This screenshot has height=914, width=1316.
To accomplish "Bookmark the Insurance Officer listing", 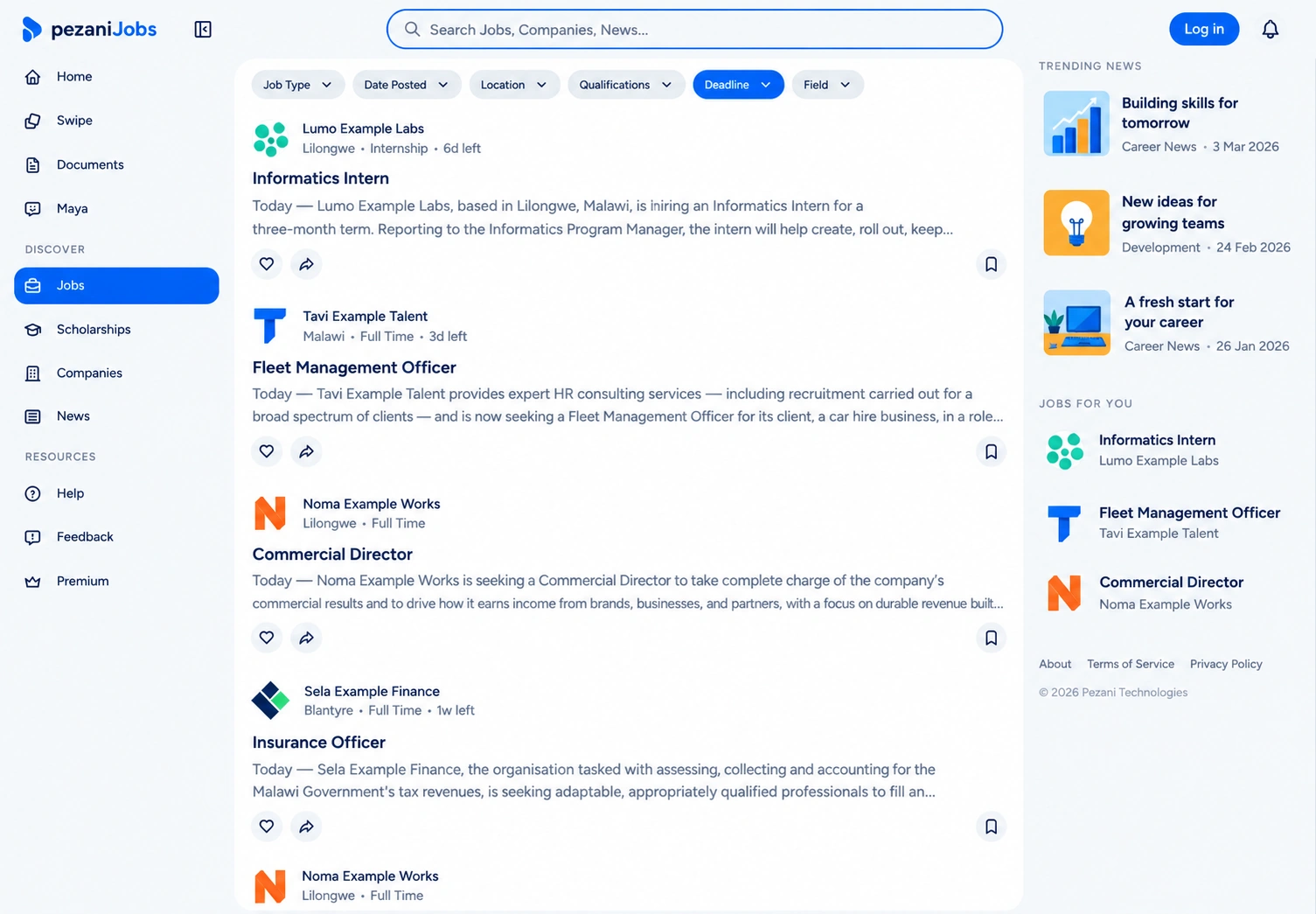I will [991, 827].
